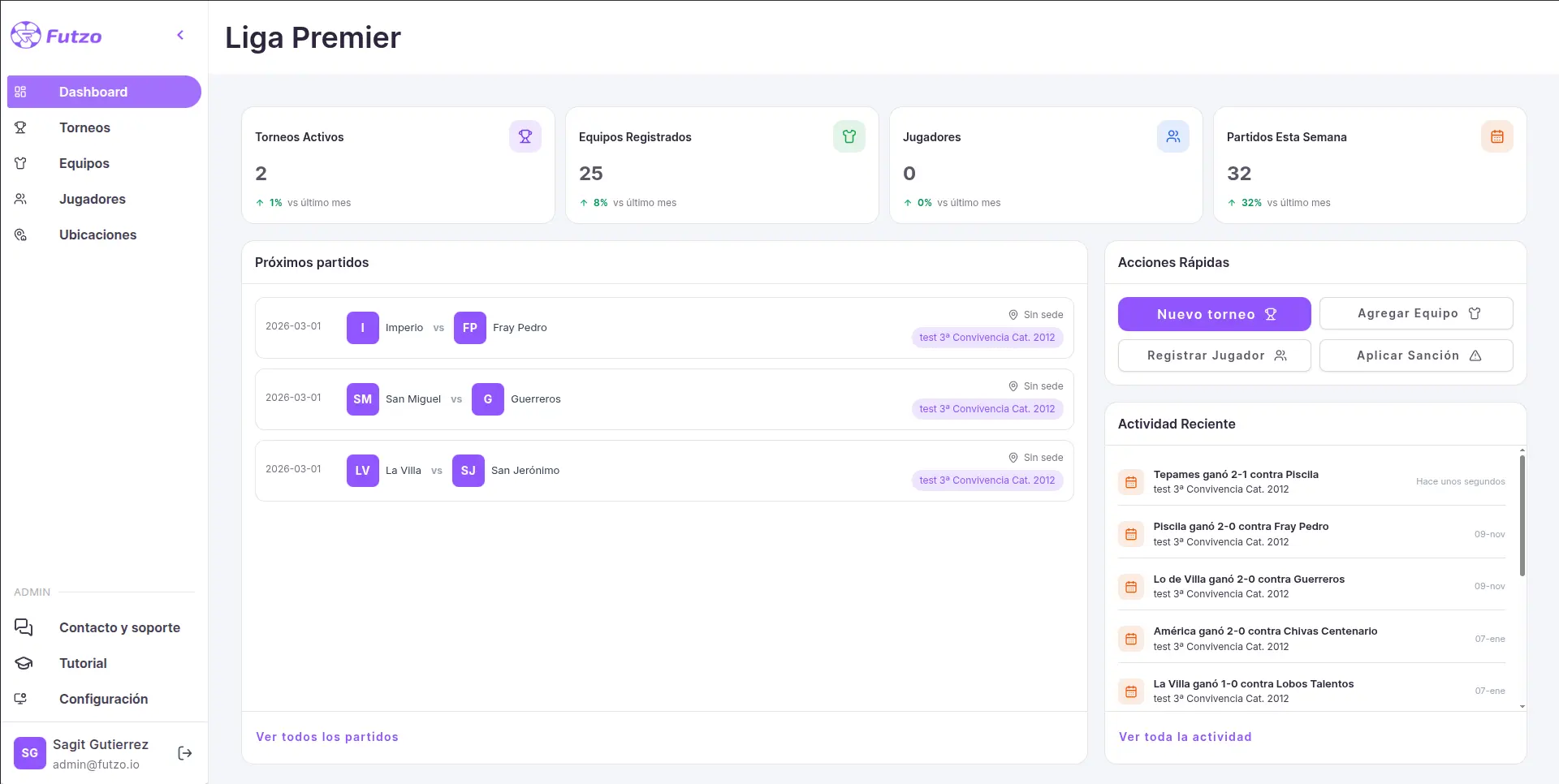Collapse the sidebar with the chevron arrow

click(x=180, y=35)
